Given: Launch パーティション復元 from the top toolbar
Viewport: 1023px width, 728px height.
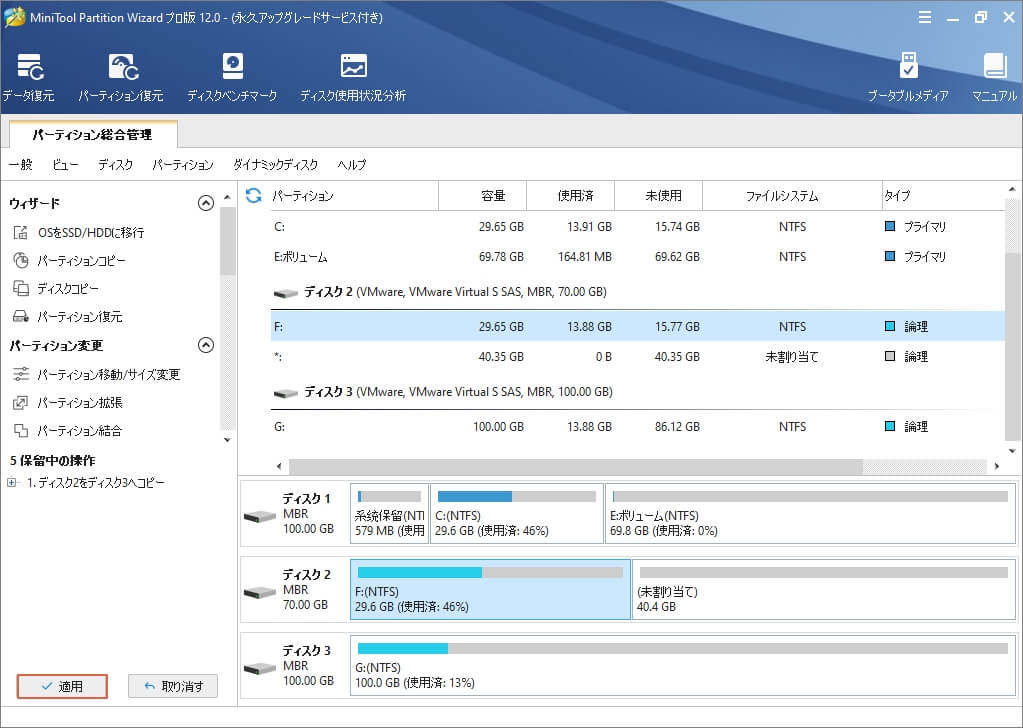Looking at the screenshot, I should pyautogui.click(x=121, y=77).
